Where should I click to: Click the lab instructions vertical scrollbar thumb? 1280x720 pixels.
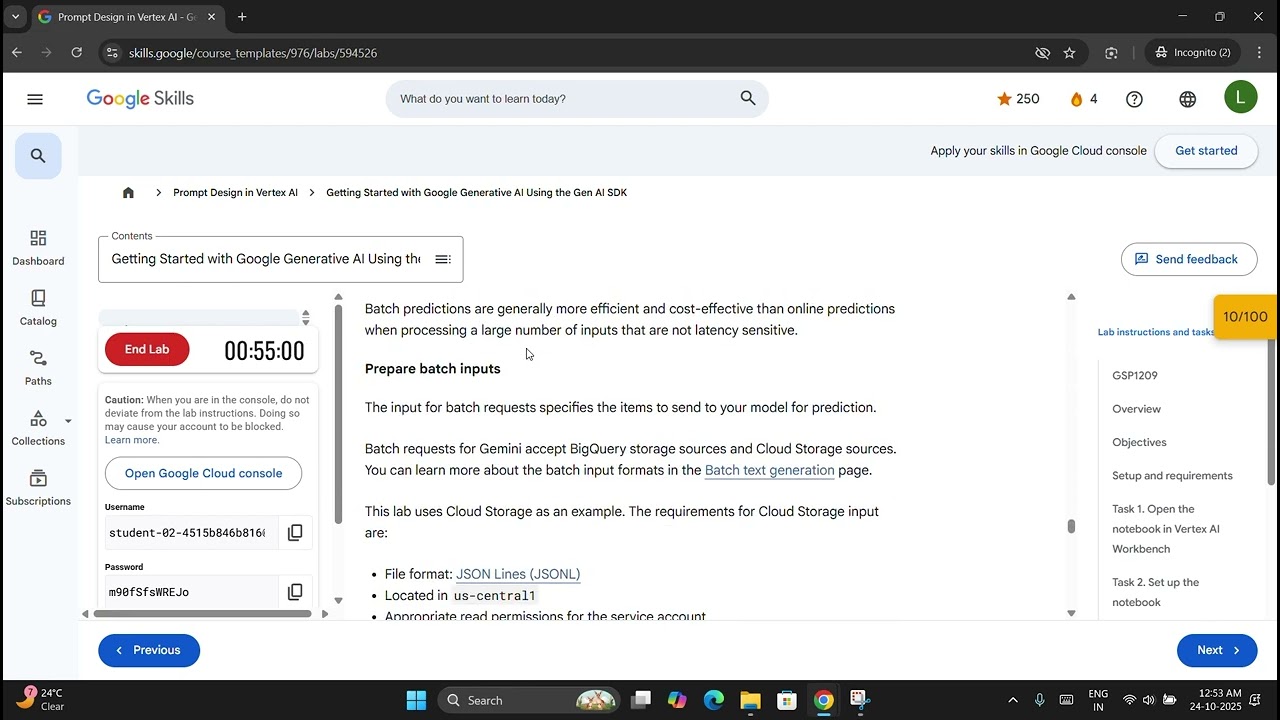pos(1071,527)
